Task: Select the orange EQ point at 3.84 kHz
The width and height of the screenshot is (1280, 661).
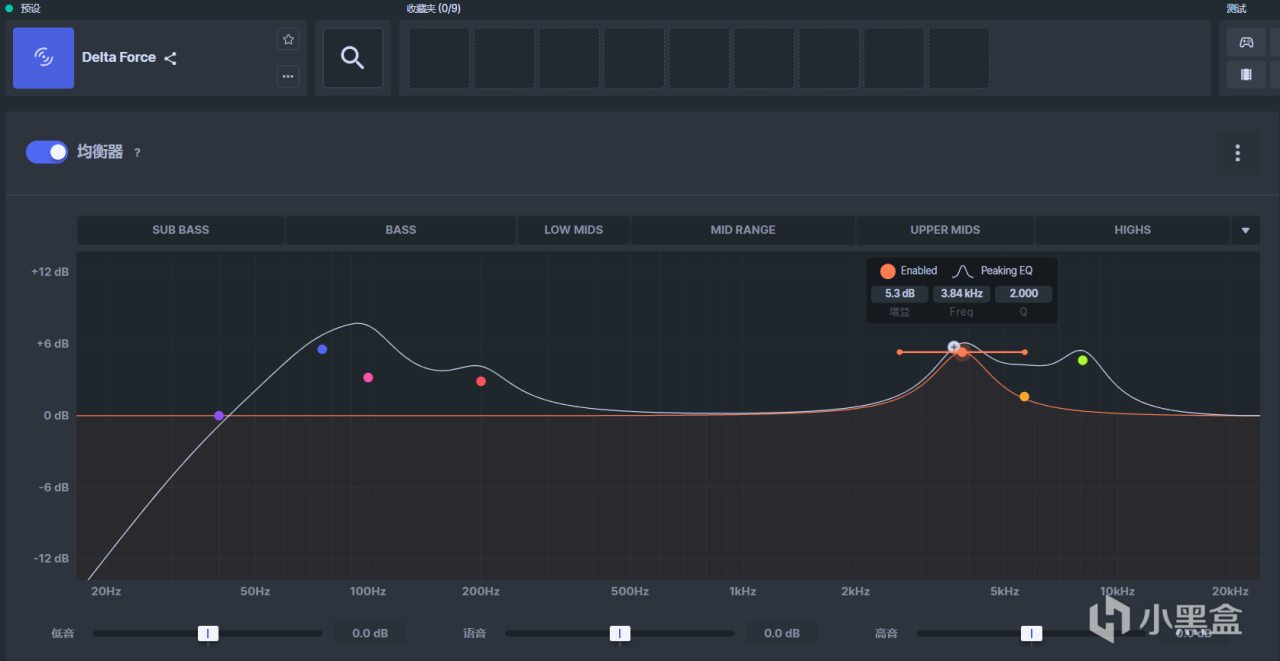Action: click(962, 352)
